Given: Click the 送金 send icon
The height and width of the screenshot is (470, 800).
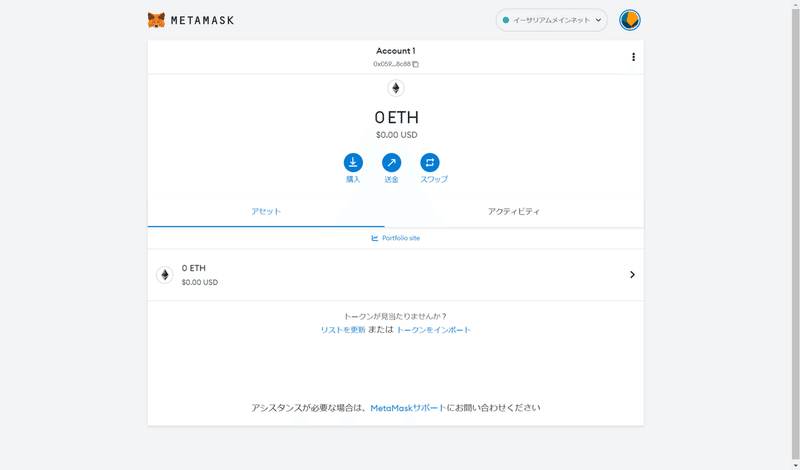Looking at the screenshot, I should tap(391, 163).
